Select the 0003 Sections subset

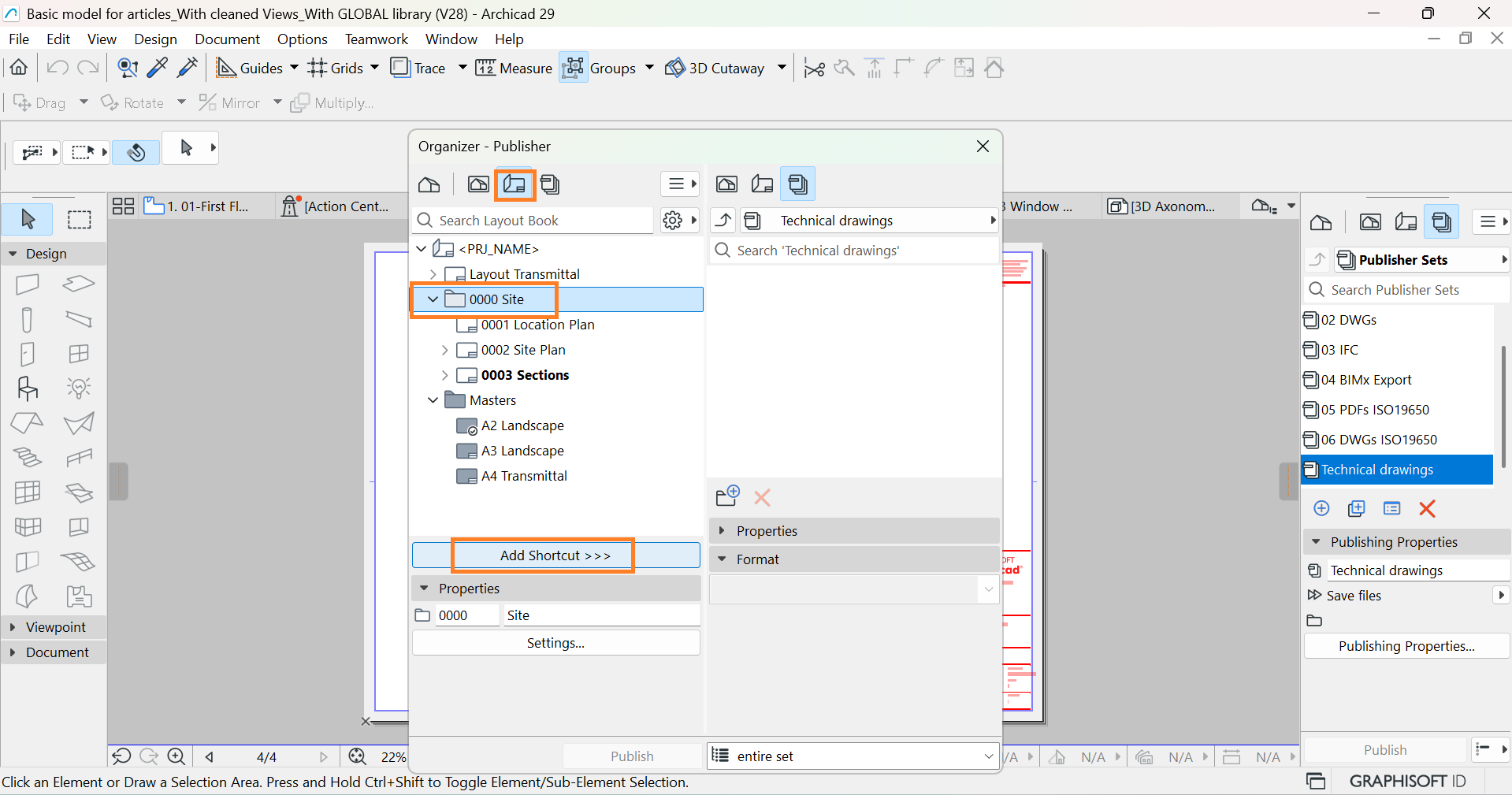pyautogui.click(x=525, y=375)
